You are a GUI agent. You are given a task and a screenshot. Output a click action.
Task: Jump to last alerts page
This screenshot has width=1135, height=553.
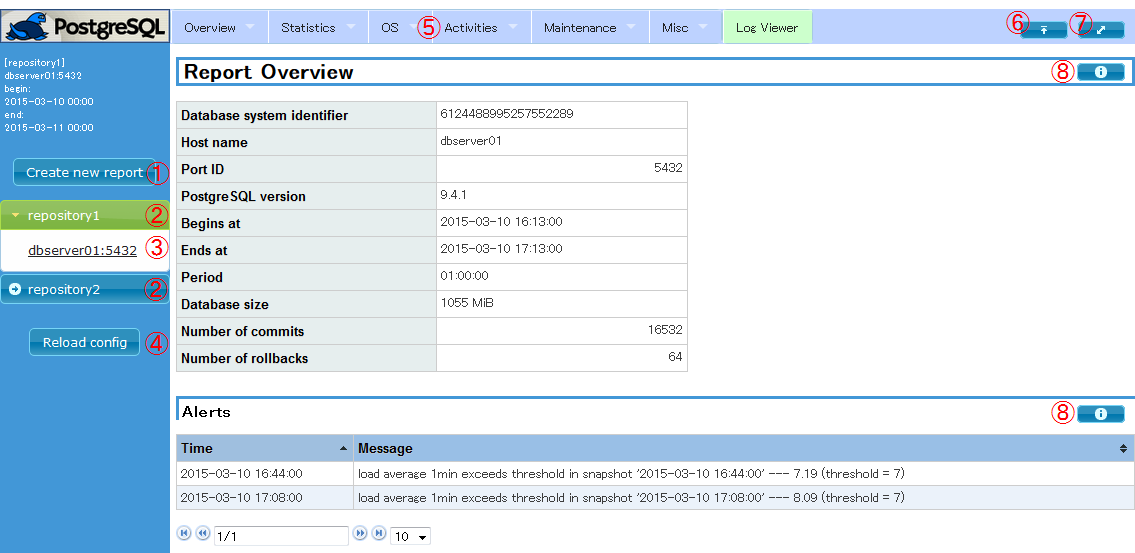(x=379, y=534)
